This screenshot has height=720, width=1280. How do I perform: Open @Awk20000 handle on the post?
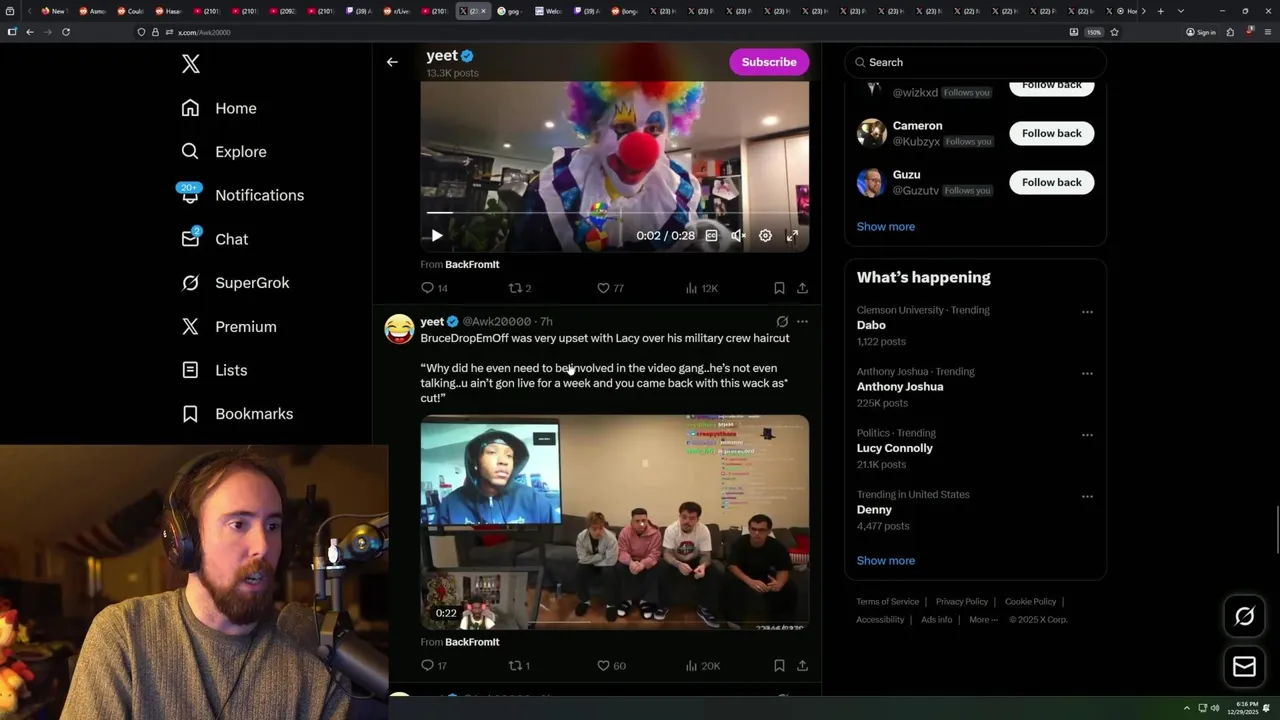click(x=497, y=322)
